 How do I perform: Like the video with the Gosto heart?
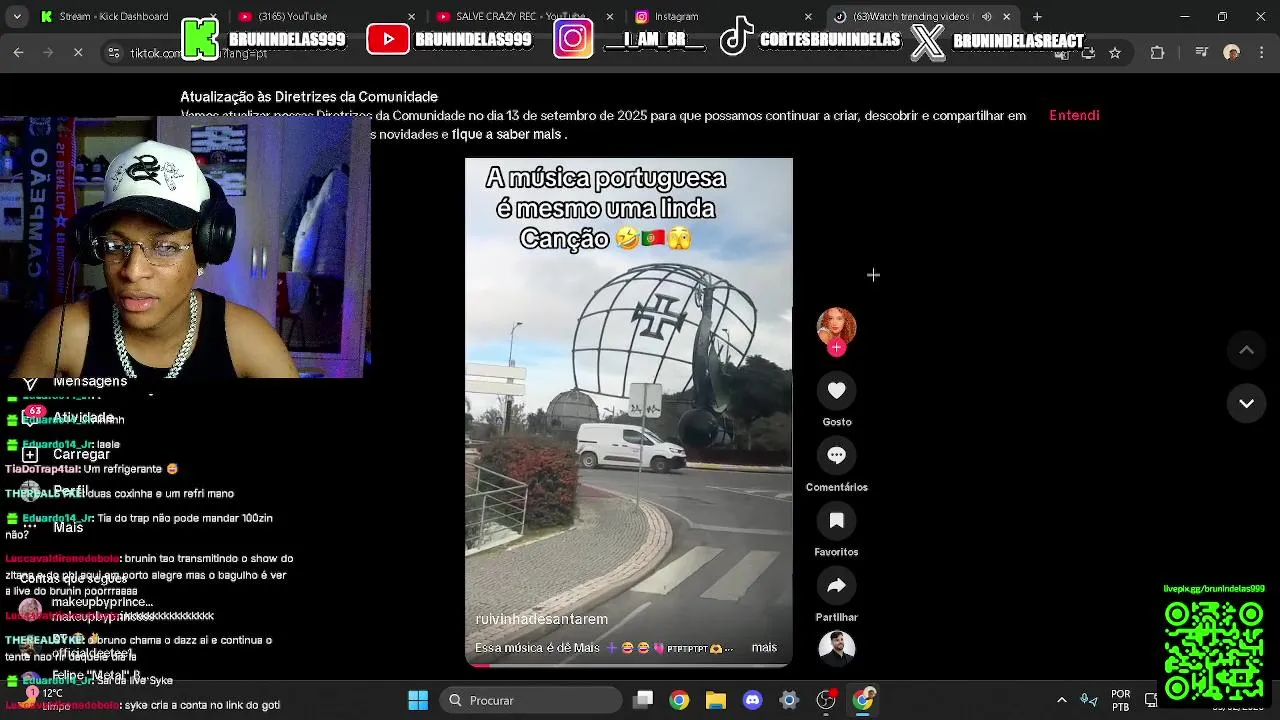pos(837,391)
